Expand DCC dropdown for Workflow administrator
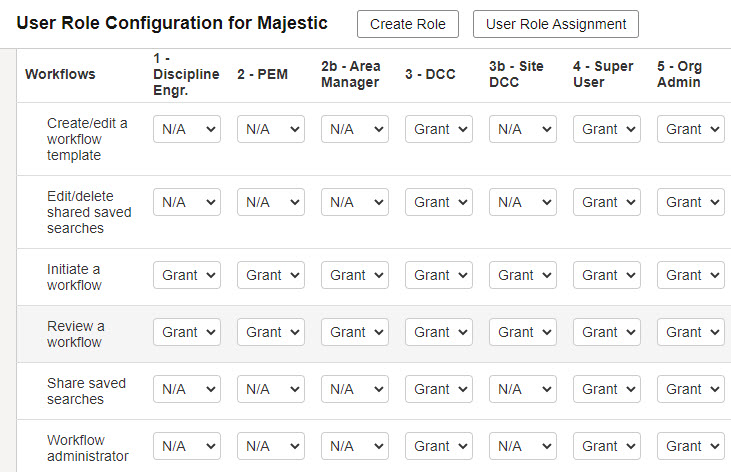This screenshot has width=731, height=472. tap(439, 446)
